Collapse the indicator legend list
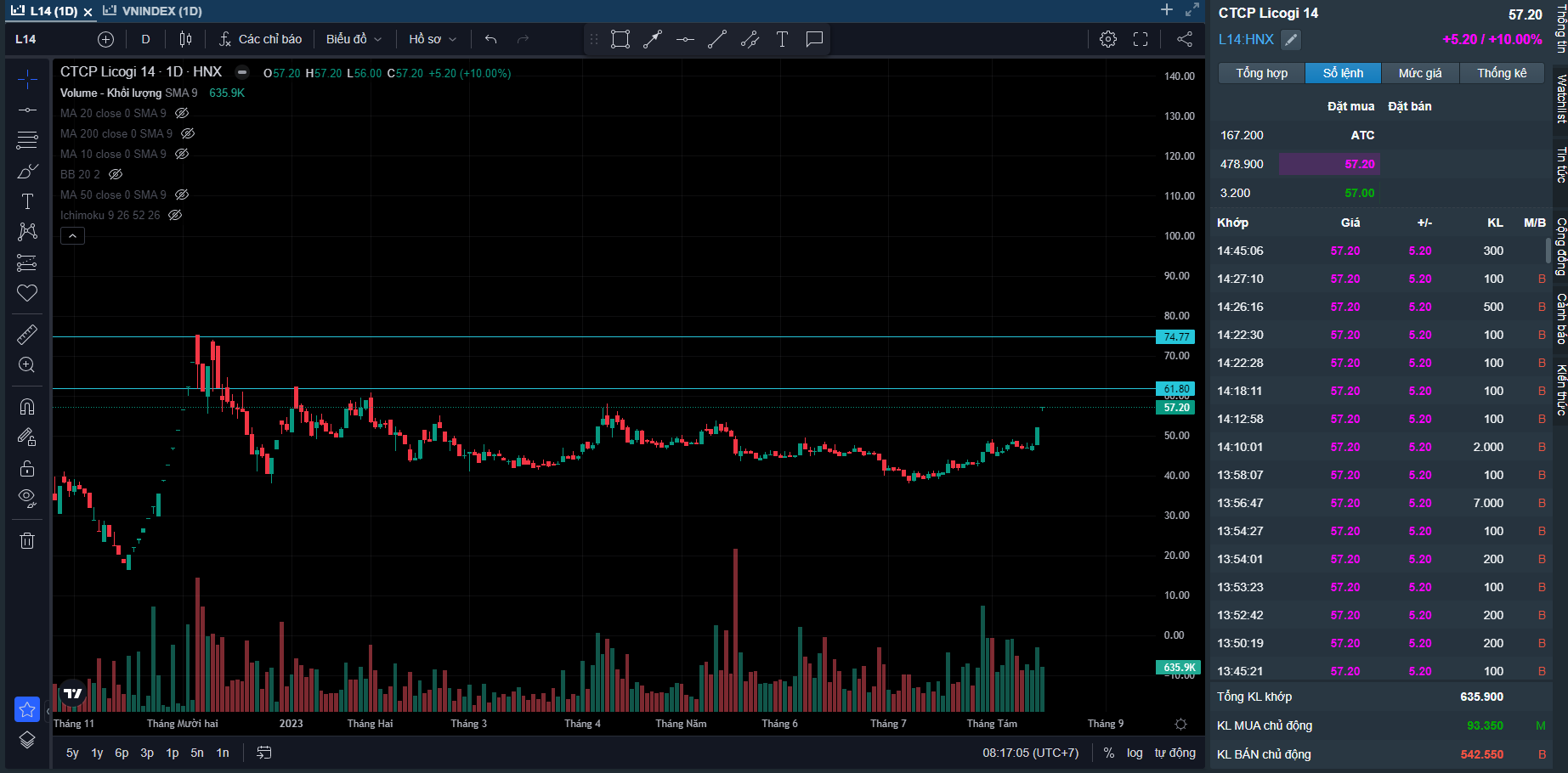Image resolution: width=1568 pixels, height=773 pixels. pyautogui.click(x=72, y=235)
